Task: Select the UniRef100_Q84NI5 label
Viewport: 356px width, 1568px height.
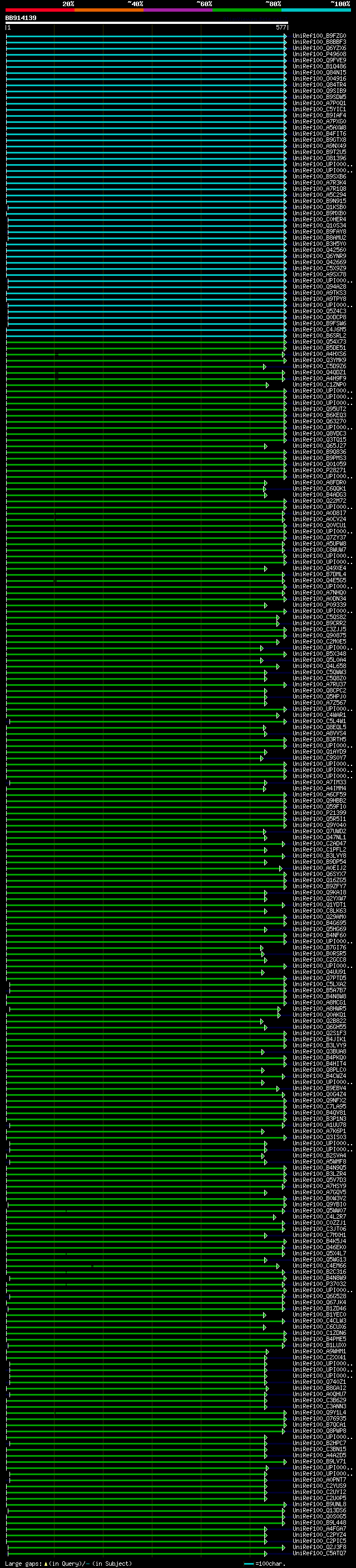Action: 319,72
